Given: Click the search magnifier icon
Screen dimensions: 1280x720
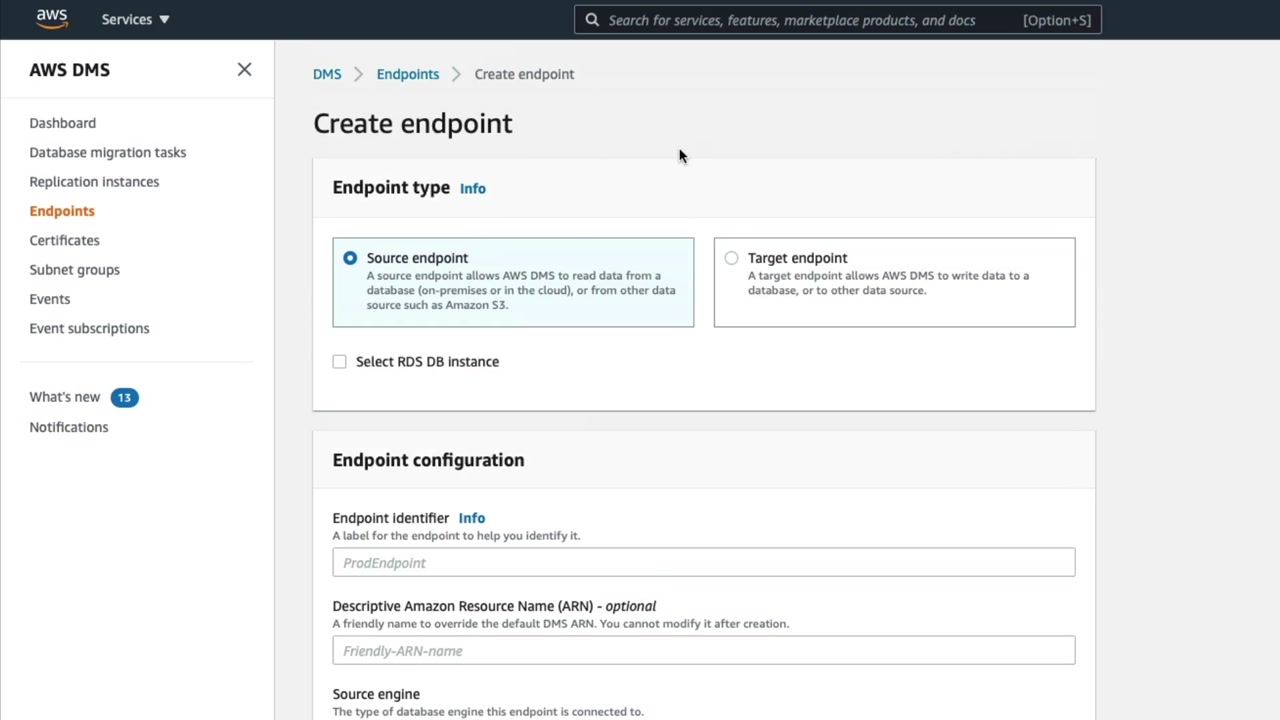Looking at the screenshot, I should click(592, 20).
